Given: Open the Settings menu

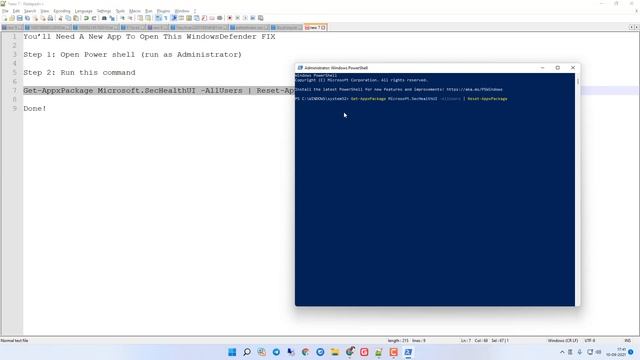Looking at the screenshot, I should coord(104,11).
